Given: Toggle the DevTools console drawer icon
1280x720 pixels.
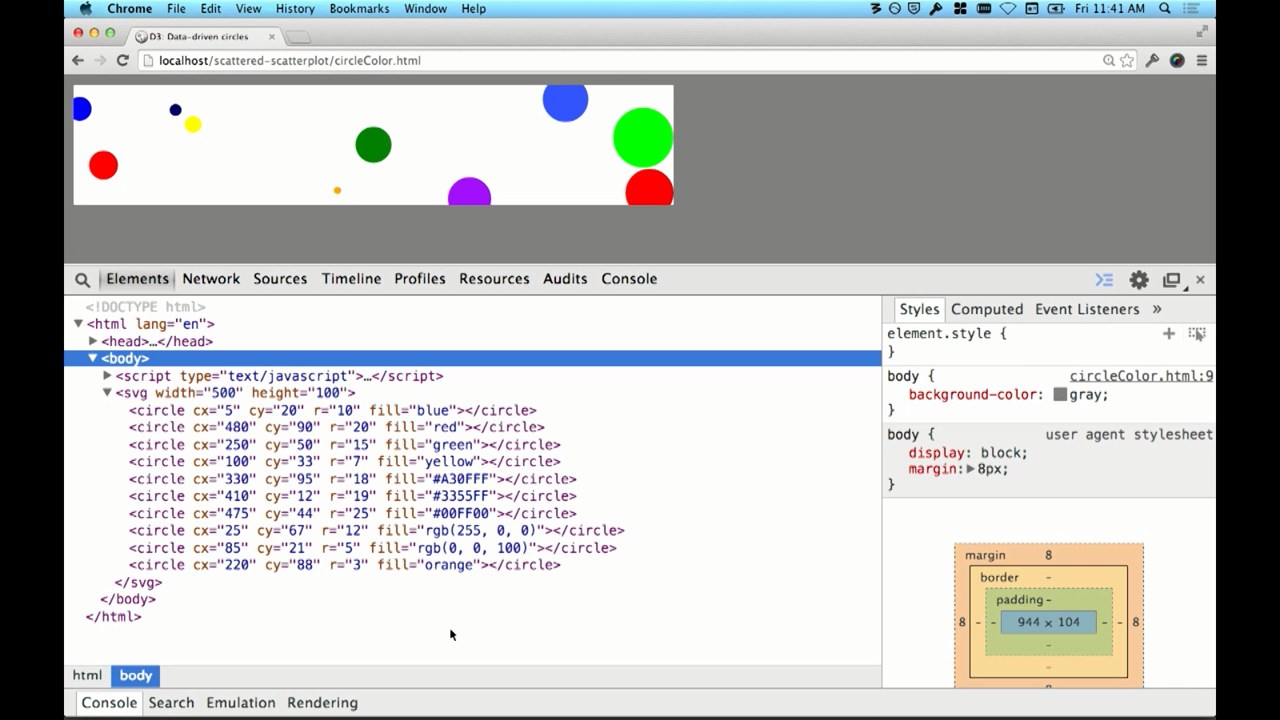Looking at the screenshot, I should tap(1104, 280).
